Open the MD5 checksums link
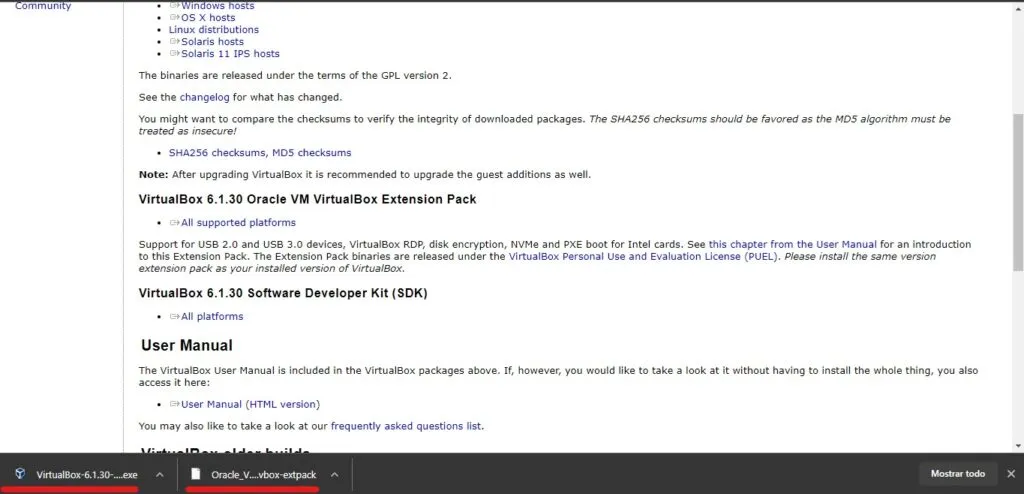 [312, 153]
